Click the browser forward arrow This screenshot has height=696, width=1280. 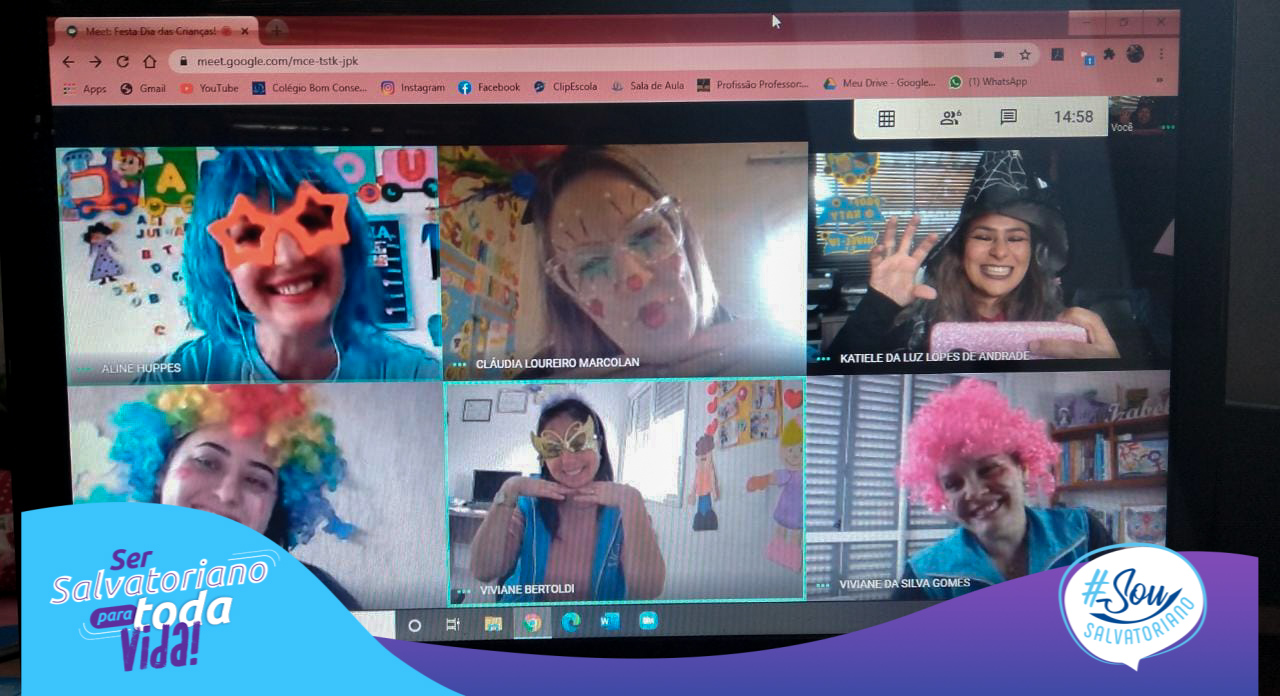95,61
